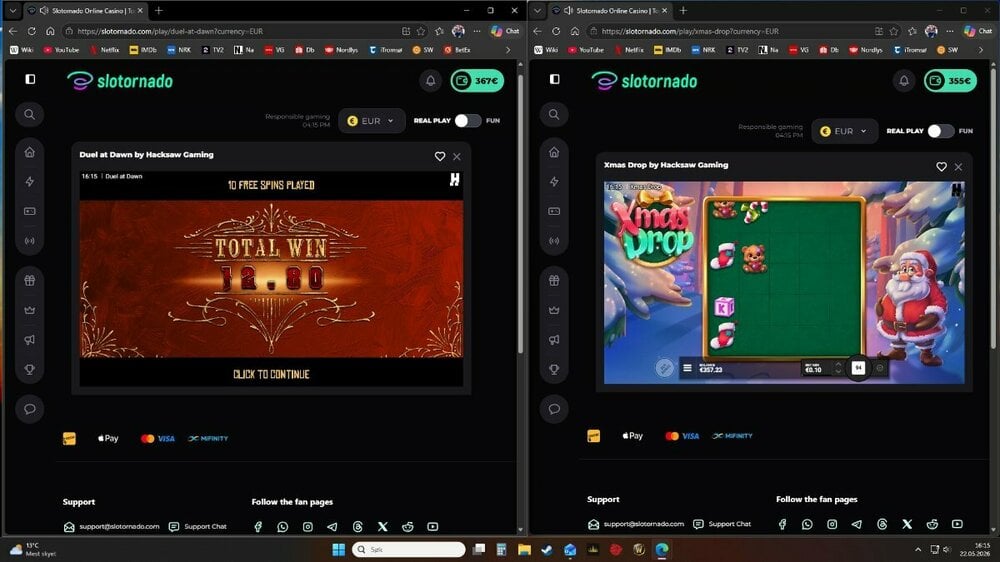Open tab search chevron in right browser
The image size is (1000, 562).
pos(537,11)
